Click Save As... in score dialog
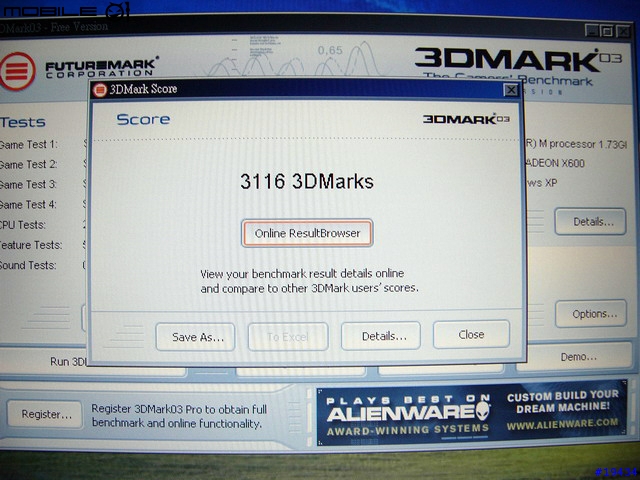640x480 pixels. point(196,337)
